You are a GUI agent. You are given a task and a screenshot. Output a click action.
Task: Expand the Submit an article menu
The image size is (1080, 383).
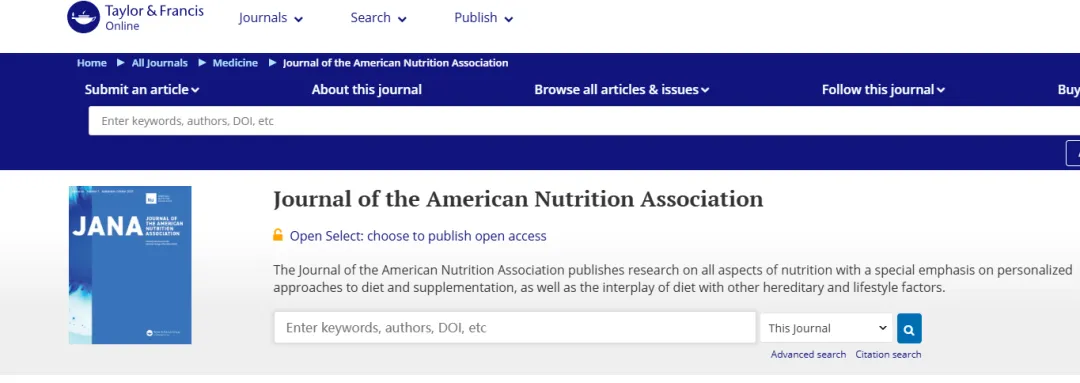[142, 90]
